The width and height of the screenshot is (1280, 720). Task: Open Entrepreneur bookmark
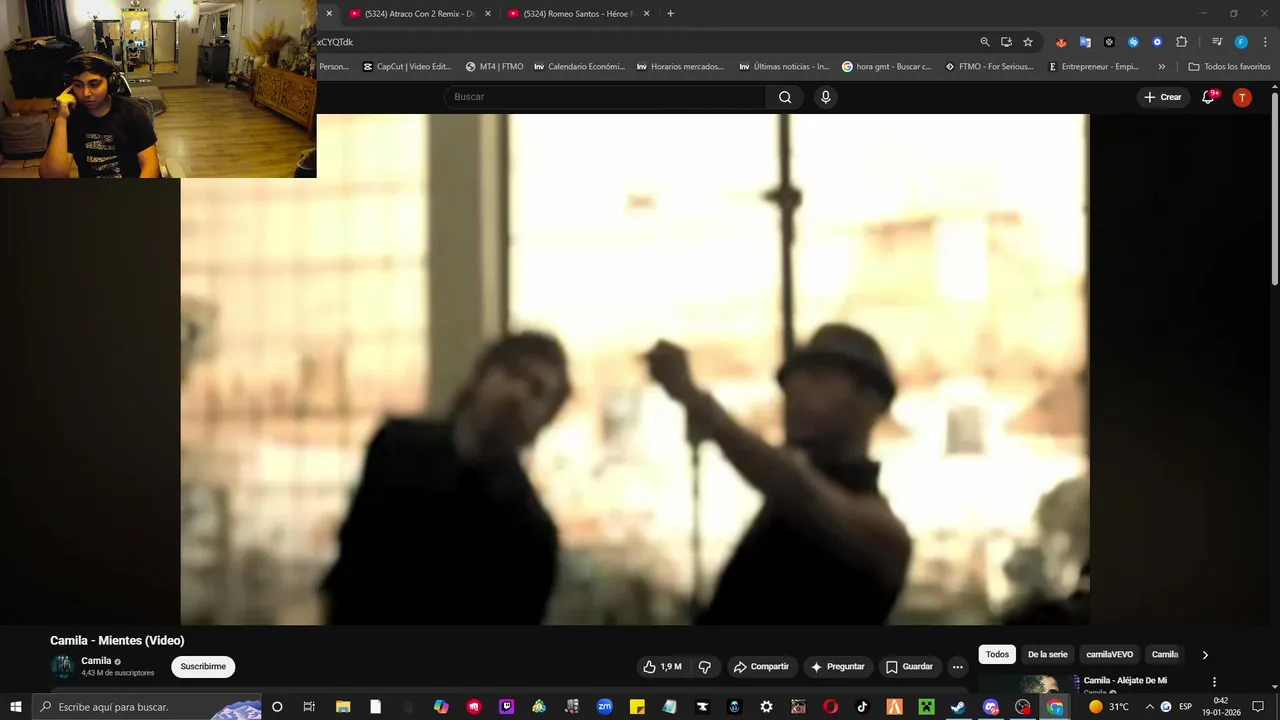[x=1094, y=67]
